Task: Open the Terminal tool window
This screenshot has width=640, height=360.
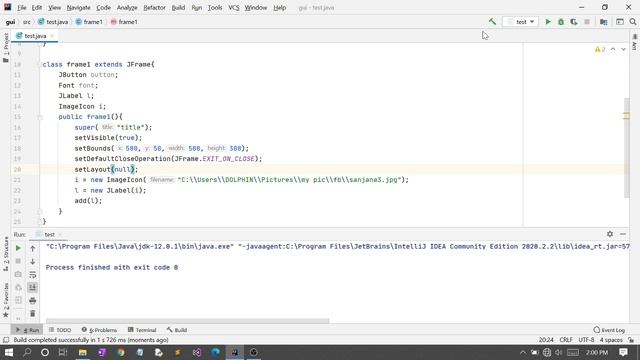Action: pos(142,330)
